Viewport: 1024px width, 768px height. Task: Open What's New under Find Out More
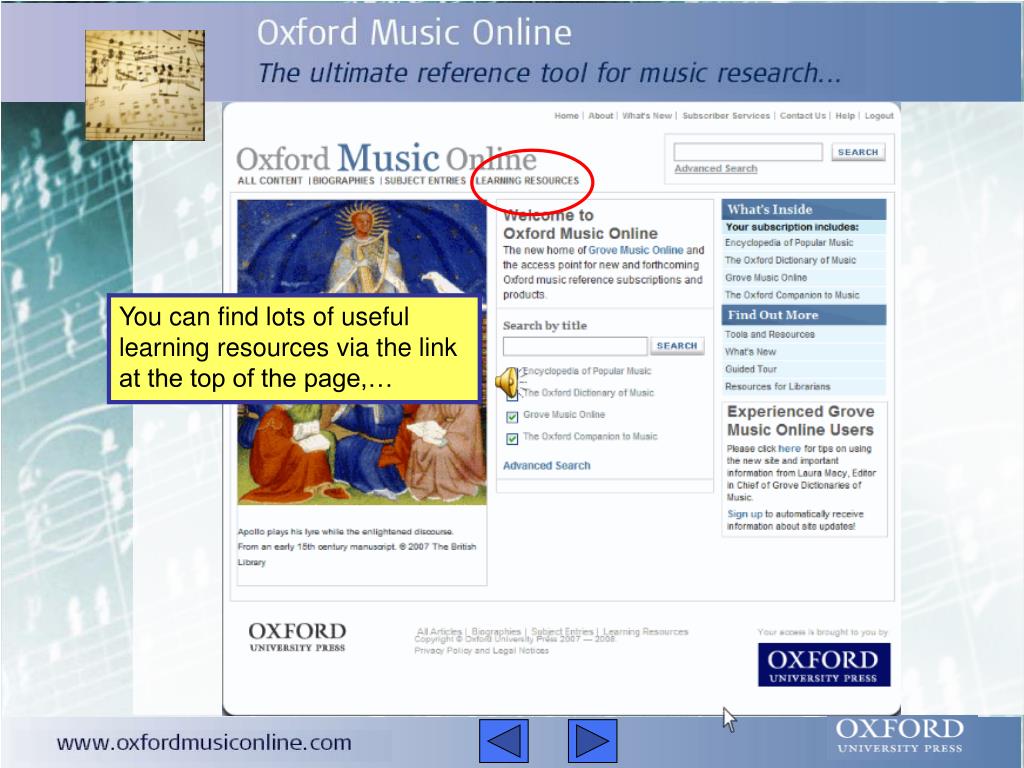coord(750,352)
